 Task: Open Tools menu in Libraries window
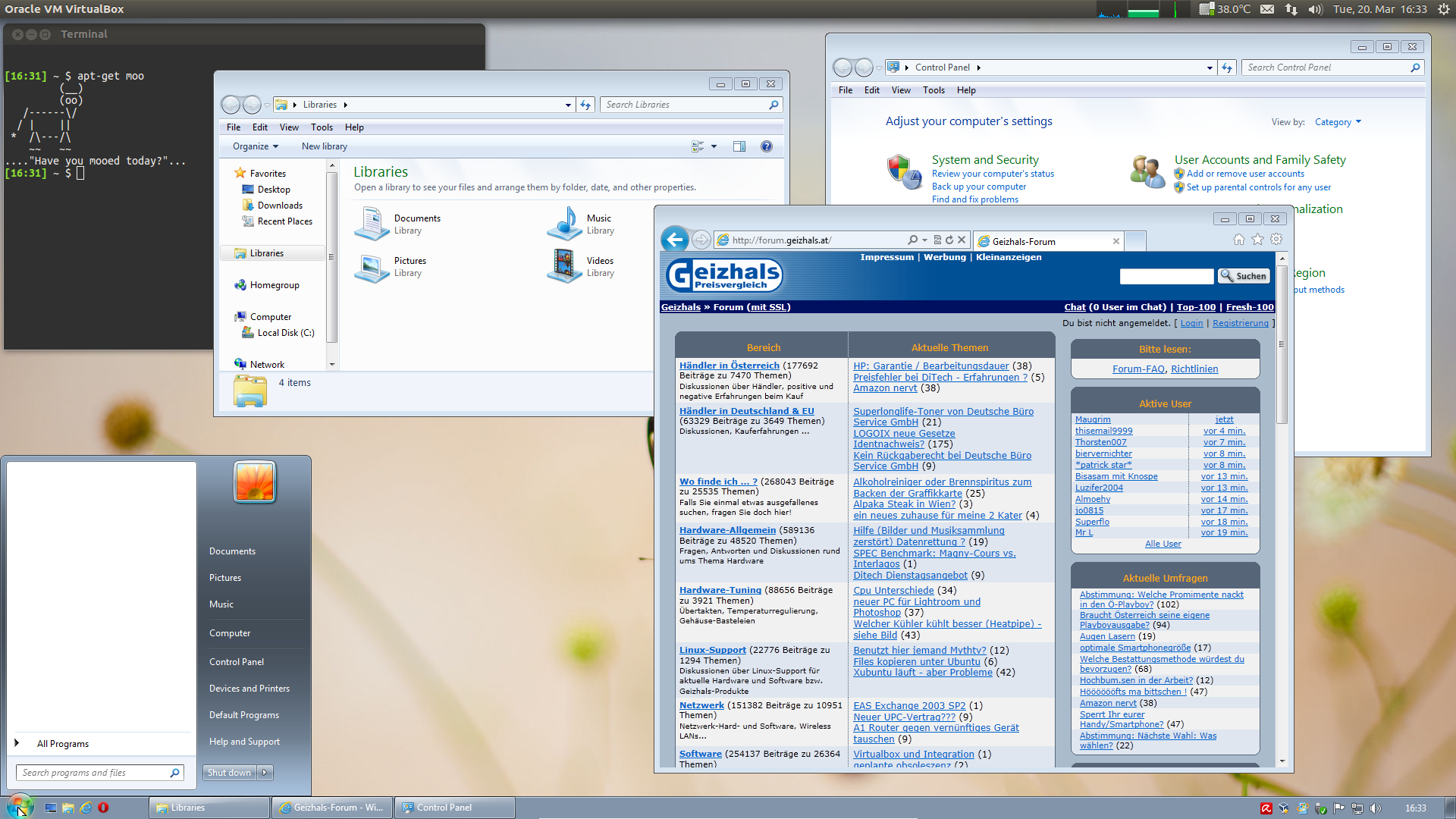point(322,127)
